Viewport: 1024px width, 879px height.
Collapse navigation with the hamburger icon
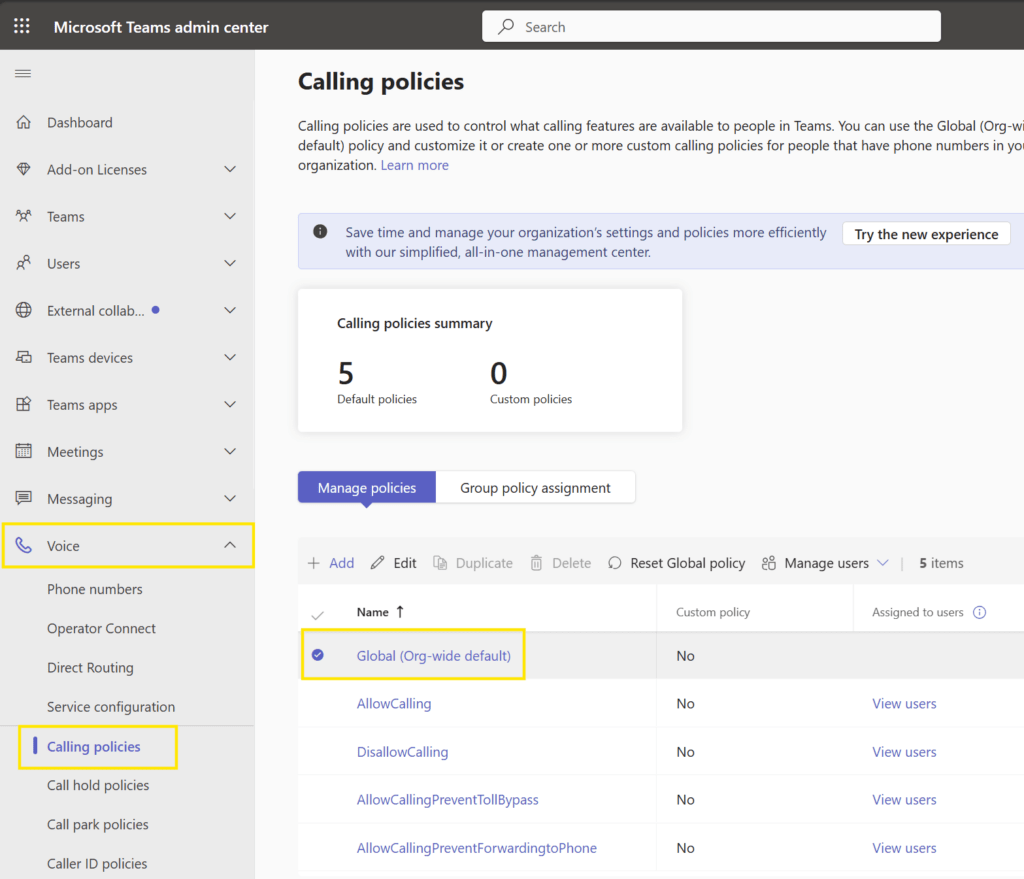23,73
